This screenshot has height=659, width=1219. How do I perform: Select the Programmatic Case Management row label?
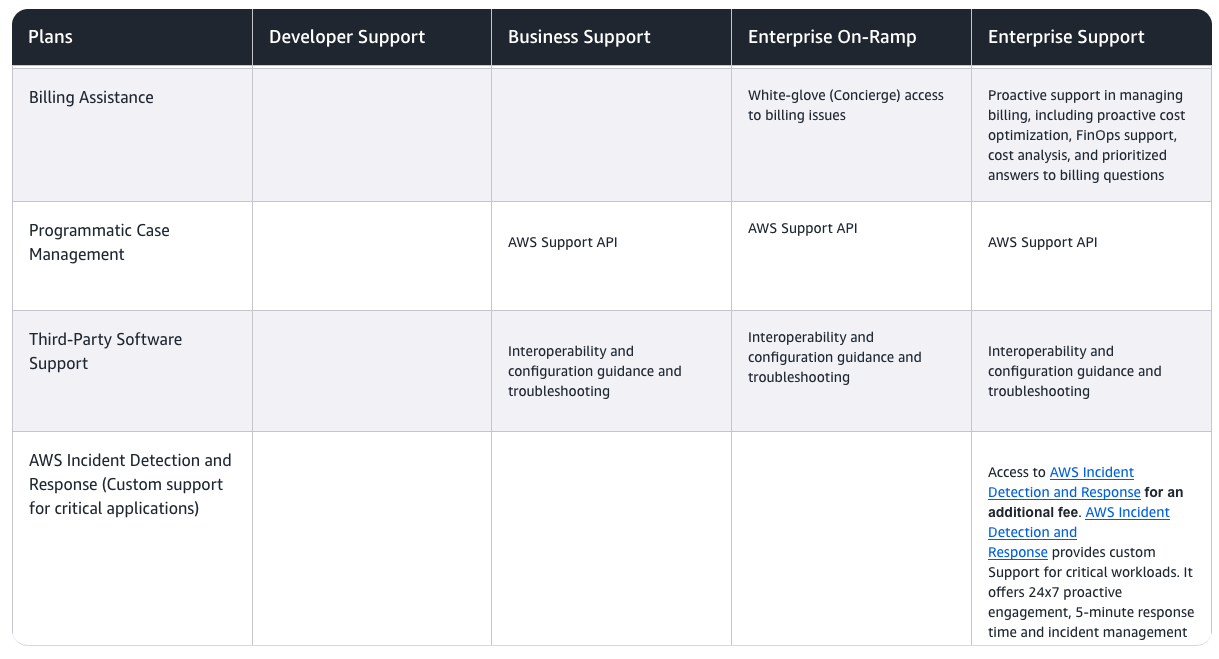(99, 242)
